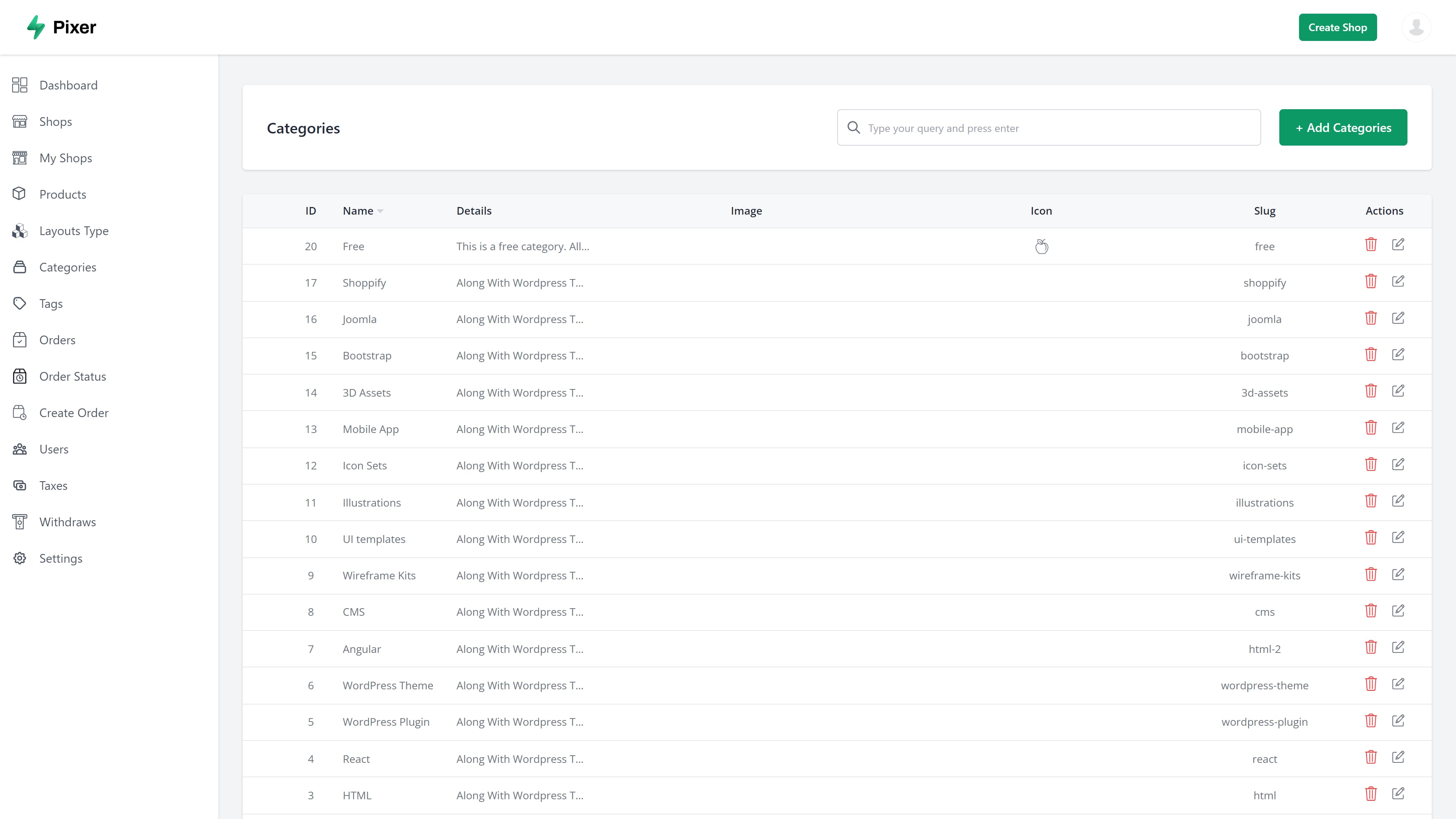Click the Tags label icon in sidebar

coord(19,303)
